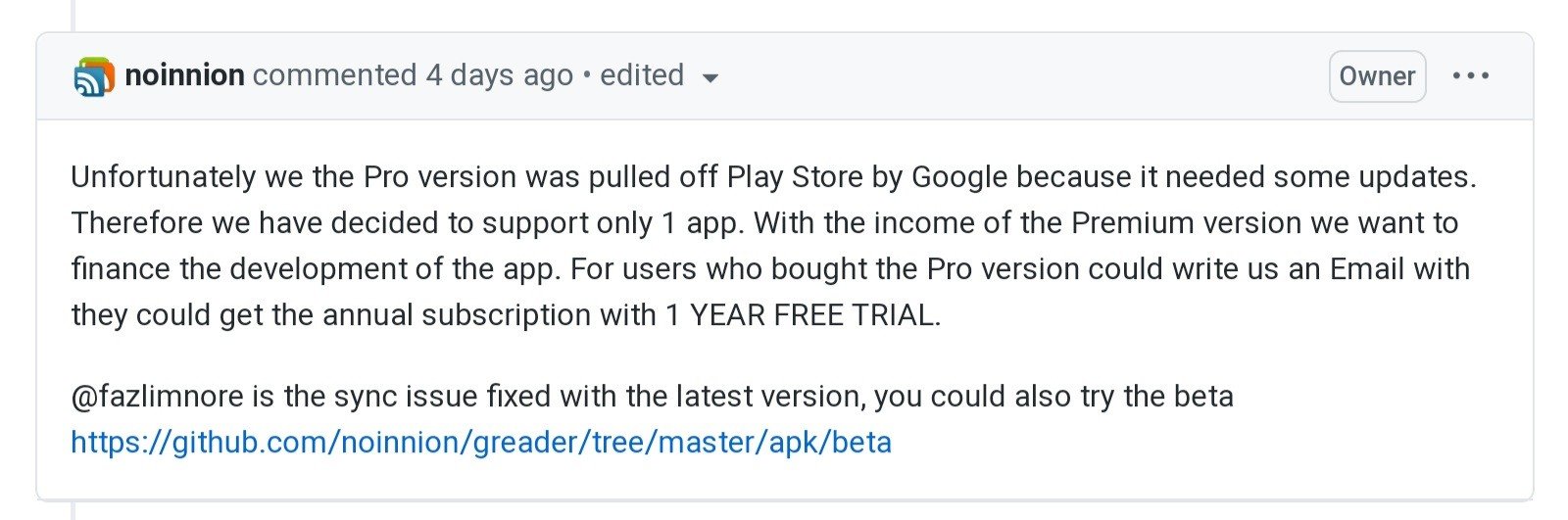Screen dimensions: 1568x520
Task: Click the noinnion RSS avatar icon
Action: pyautogui.click(x=94, y=76)
